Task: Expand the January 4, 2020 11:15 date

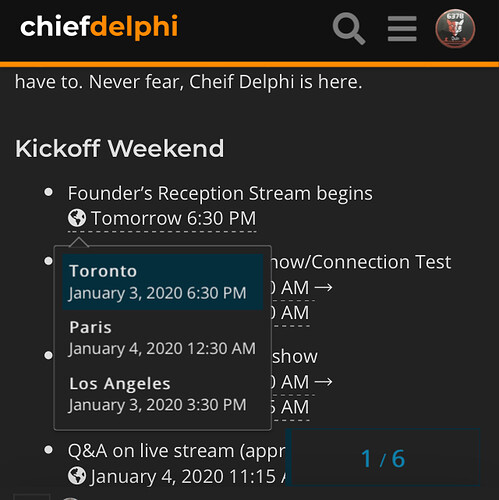Action: 177,476
